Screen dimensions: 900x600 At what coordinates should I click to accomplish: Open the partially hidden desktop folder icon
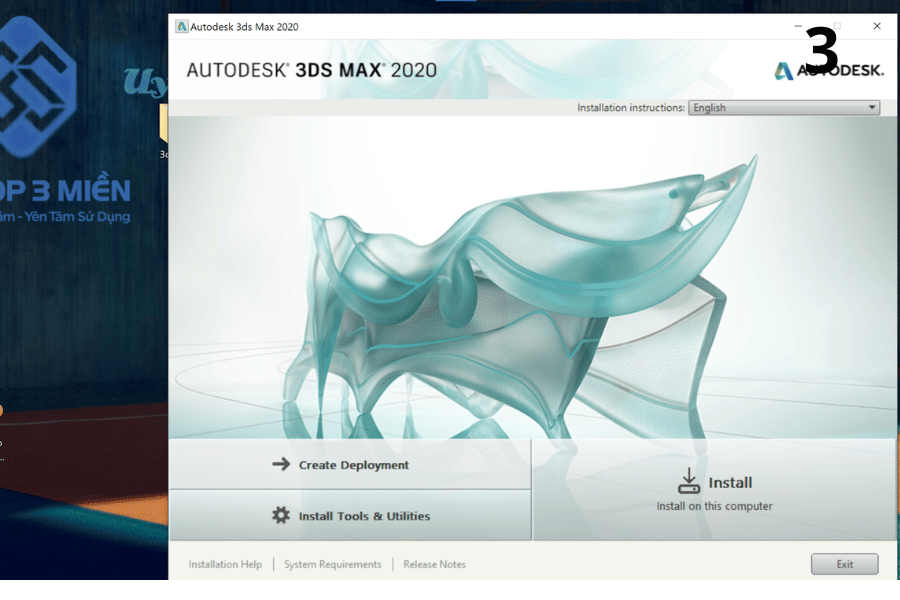163,125
